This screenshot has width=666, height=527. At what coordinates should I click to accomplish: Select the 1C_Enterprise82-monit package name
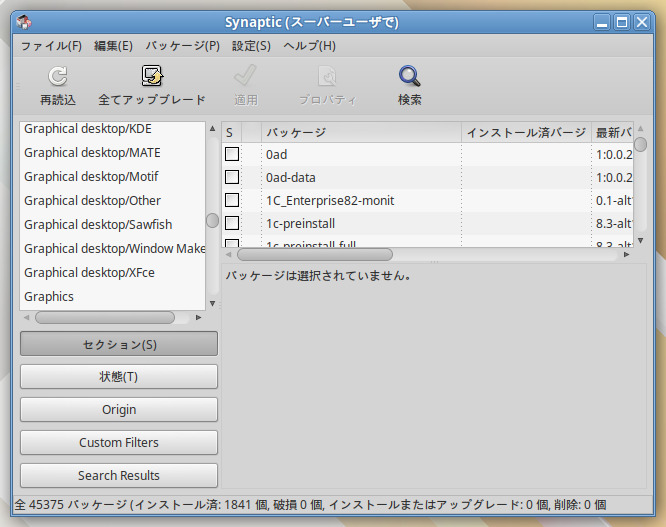330,200
